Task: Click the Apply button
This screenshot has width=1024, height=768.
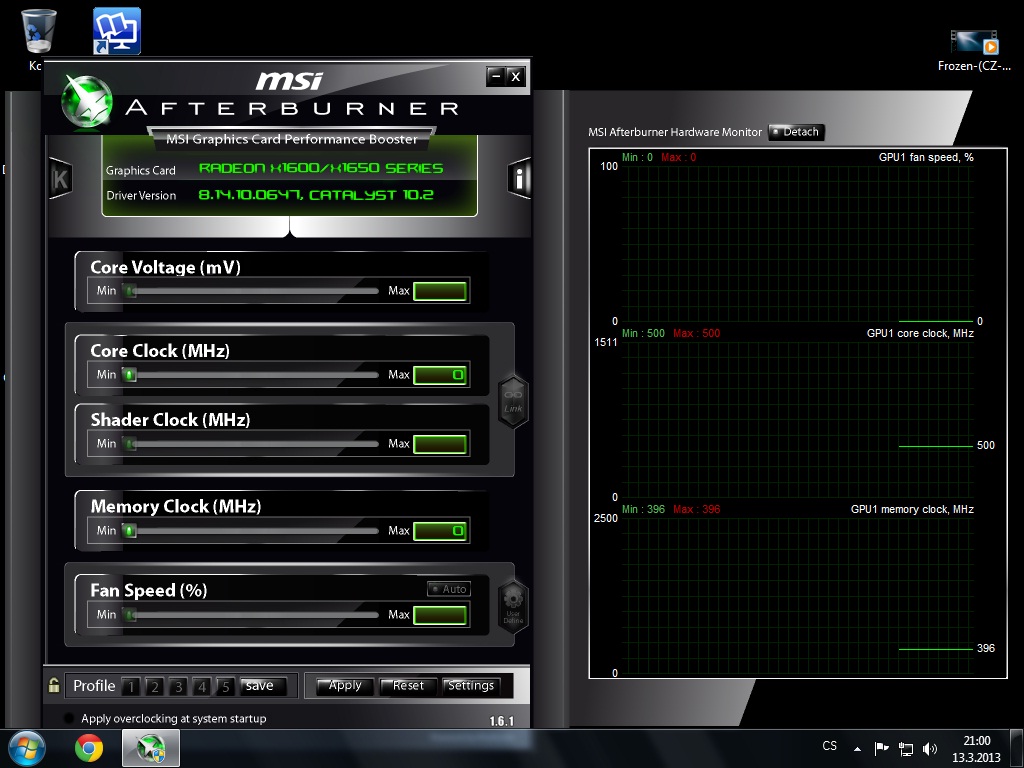Action: [x=345, y=686]
